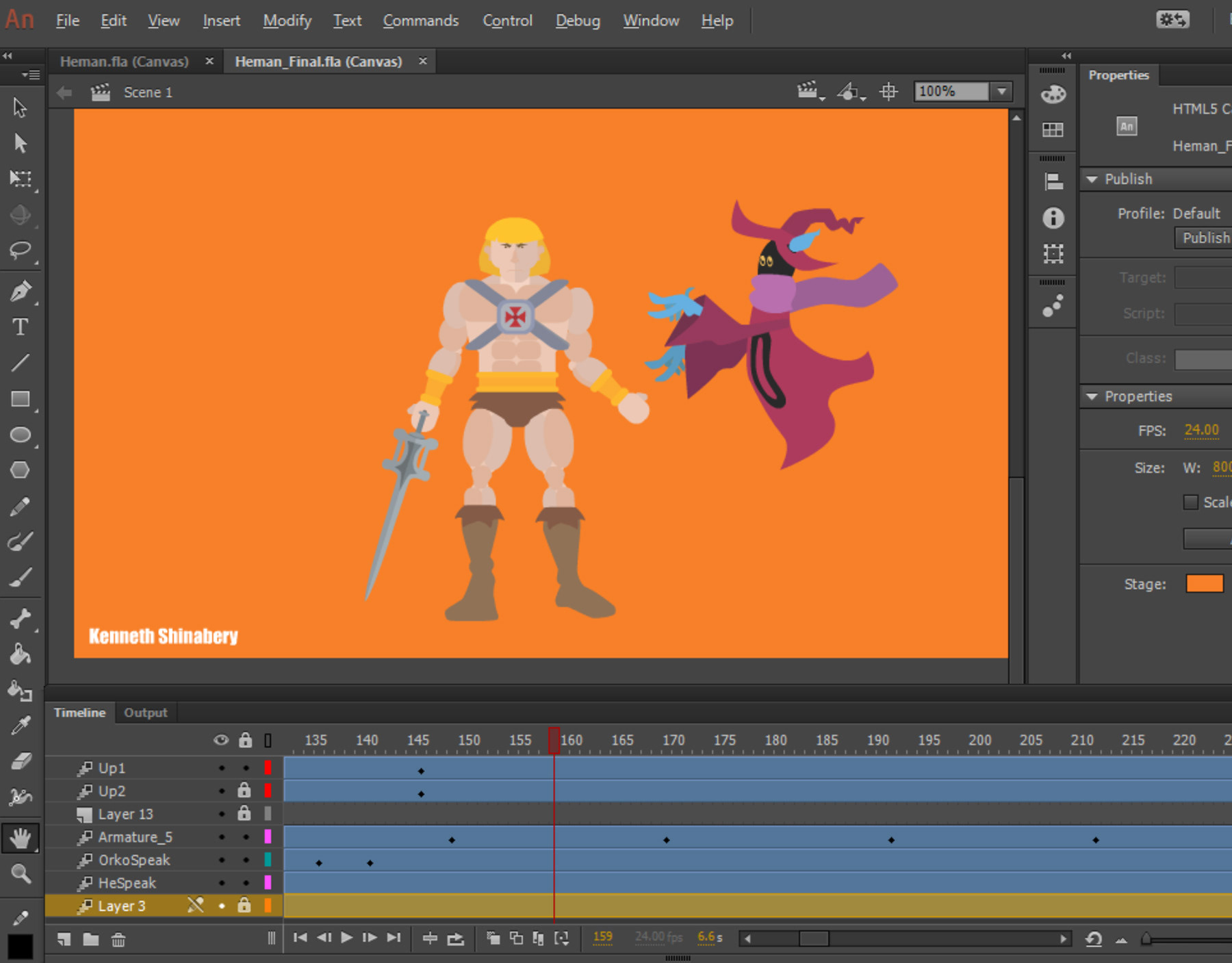Open the Control menu

(508, 21)
